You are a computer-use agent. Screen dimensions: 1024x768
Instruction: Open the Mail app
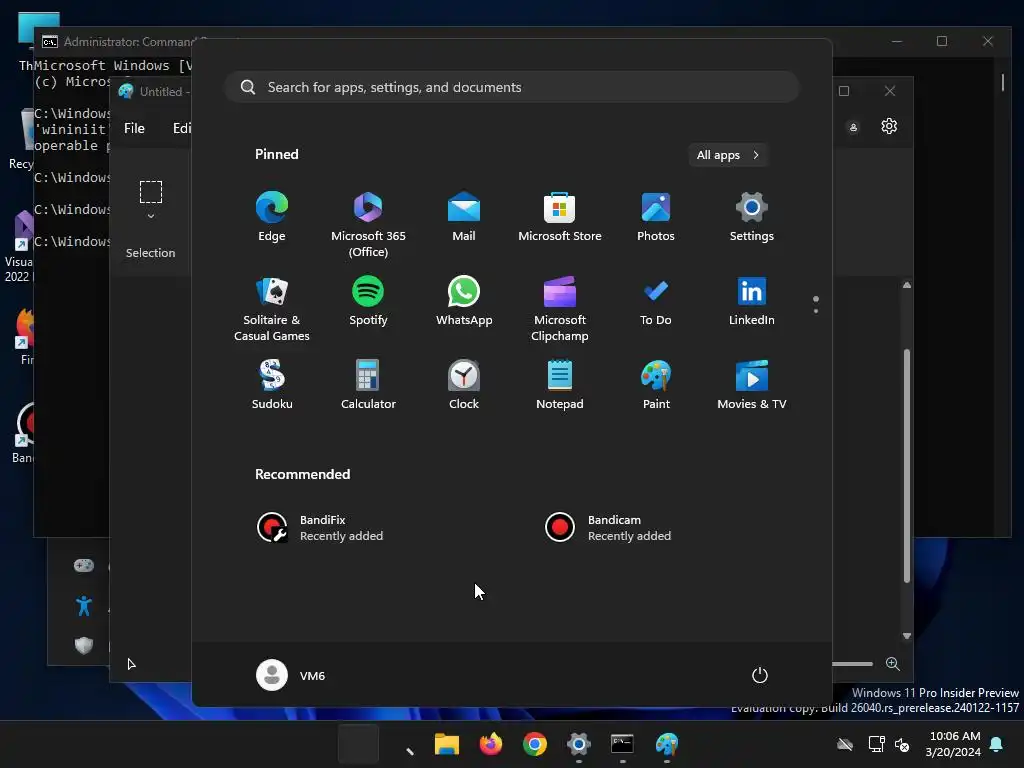pyautogui.click(x=464, y=217)
